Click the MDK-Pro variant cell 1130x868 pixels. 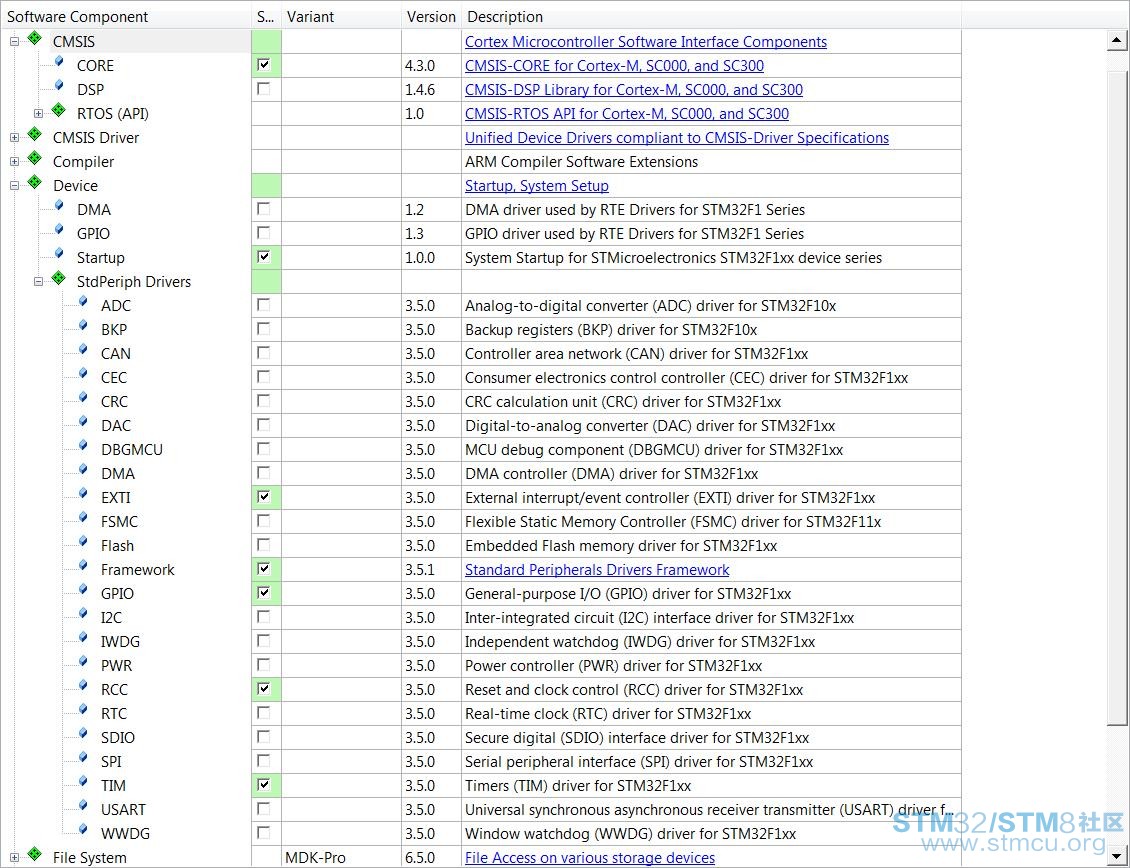point(342,858)
